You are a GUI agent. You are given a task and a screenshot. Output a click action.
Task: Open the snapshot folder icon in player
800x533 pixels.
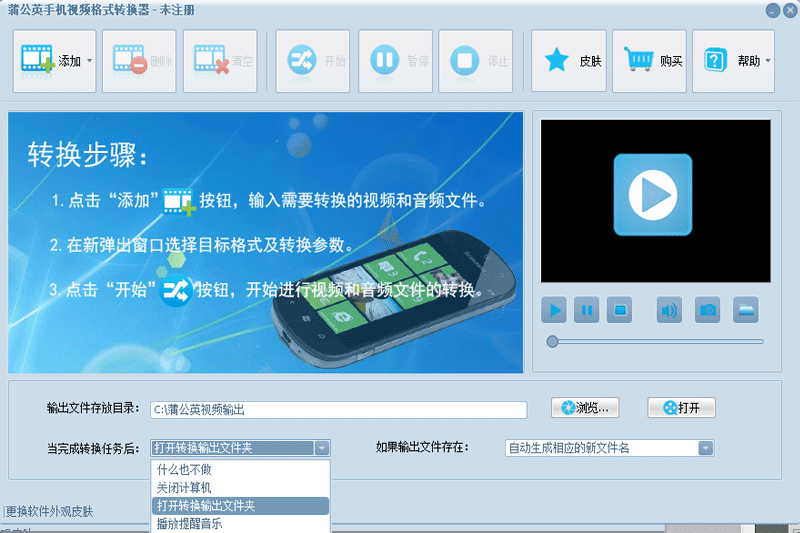point(746,310)
